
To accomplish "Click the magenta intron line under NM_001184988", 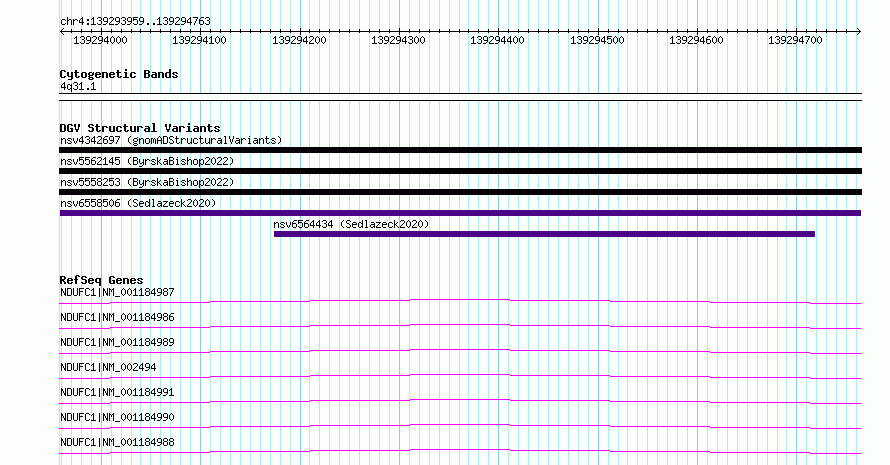I will [460, 450].
